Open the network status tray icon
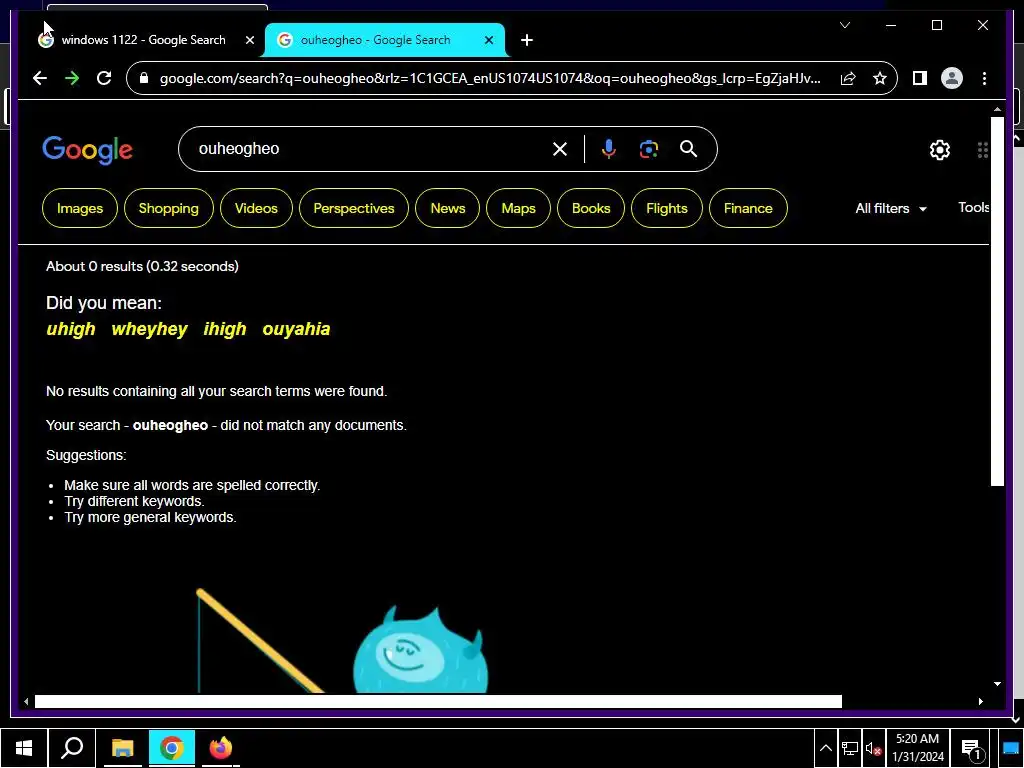 tap(850, 748)
